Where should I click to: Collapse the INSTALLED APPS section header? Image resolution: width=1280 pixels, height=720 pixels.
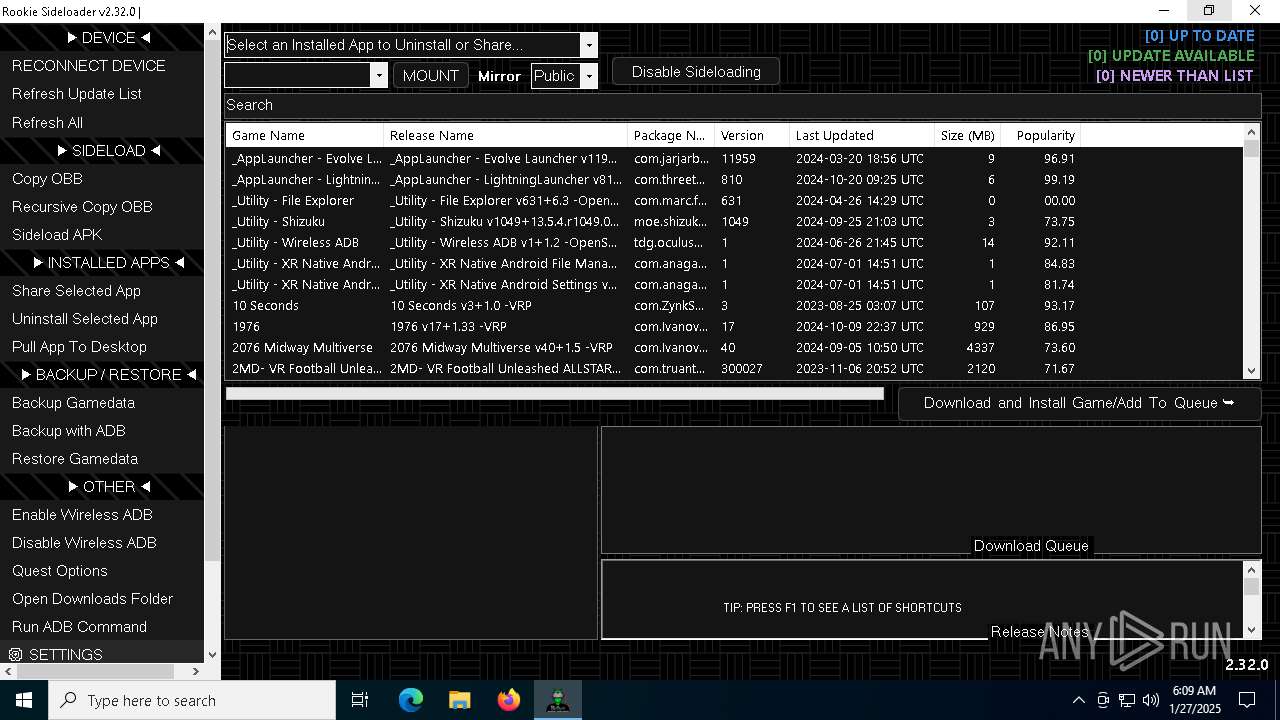[108, 262]
